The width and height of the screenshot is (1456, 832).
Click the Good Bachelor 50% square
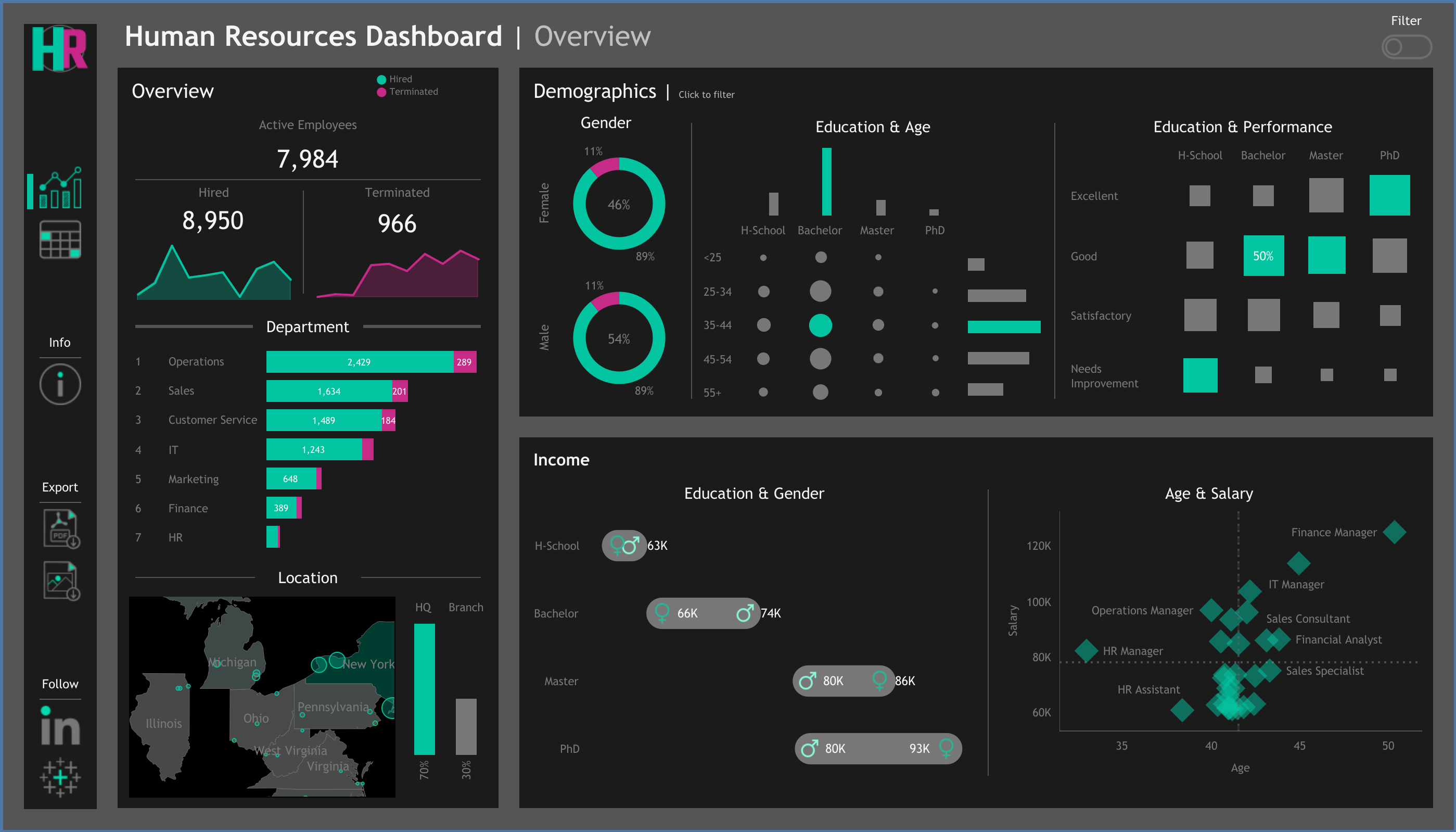[1263, 256]
